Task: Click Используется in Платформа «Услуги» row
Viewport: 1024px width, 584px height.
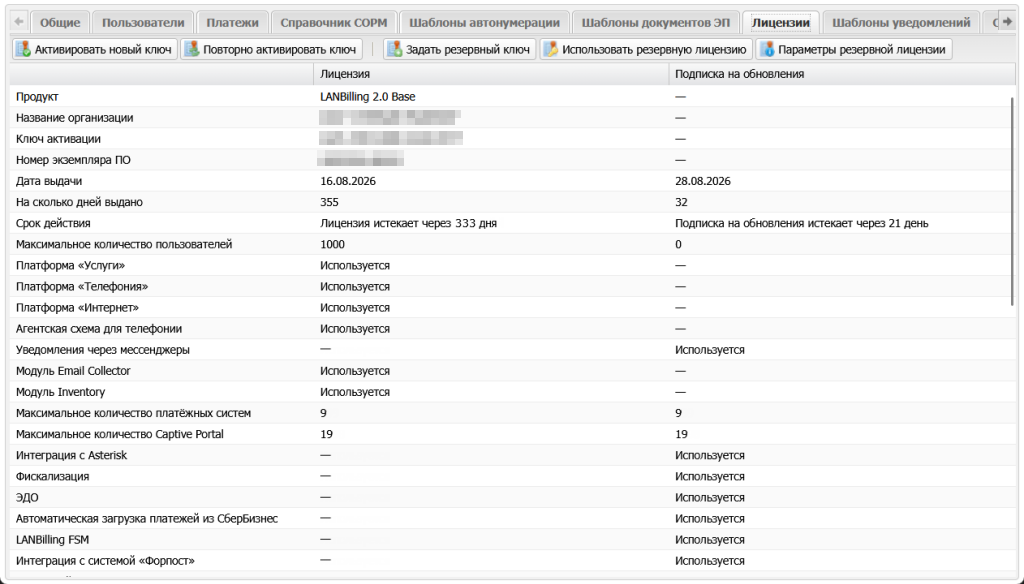Action: [x=355, y=265]
